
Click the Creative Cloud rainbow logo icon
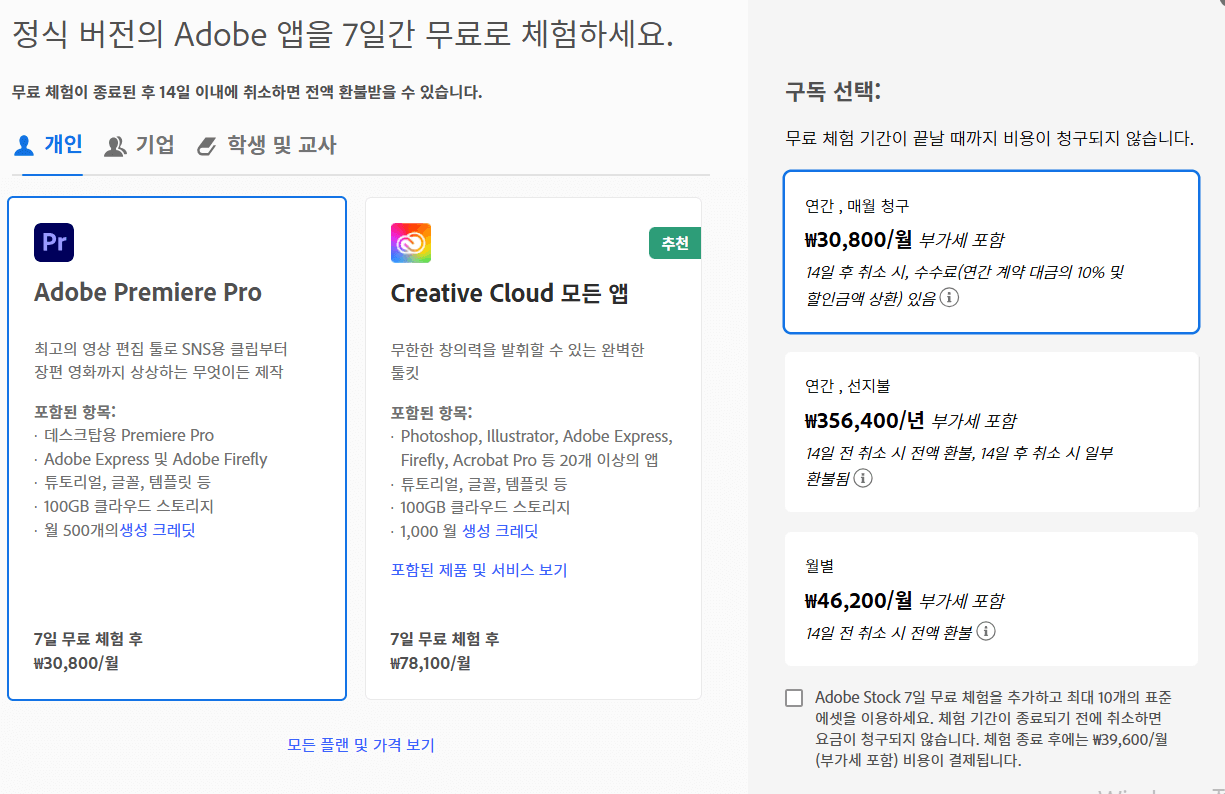(411, 242)
